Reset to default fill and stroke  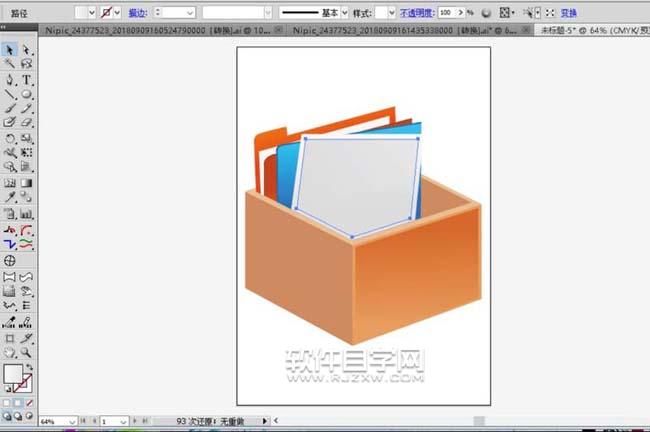[7, 389]
